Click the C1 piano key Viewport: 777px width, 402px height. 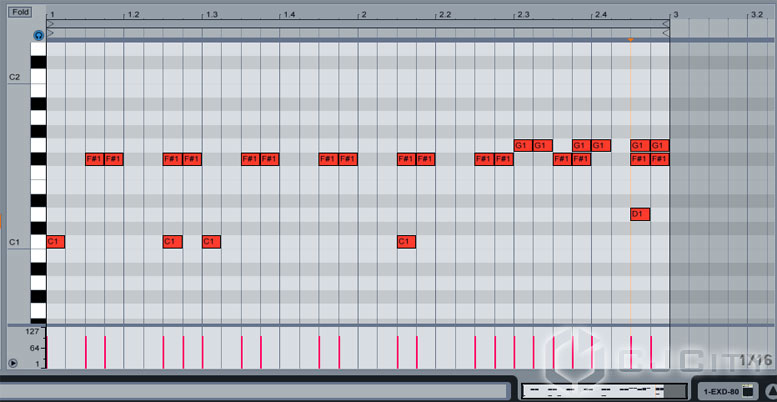coord(38,242)
